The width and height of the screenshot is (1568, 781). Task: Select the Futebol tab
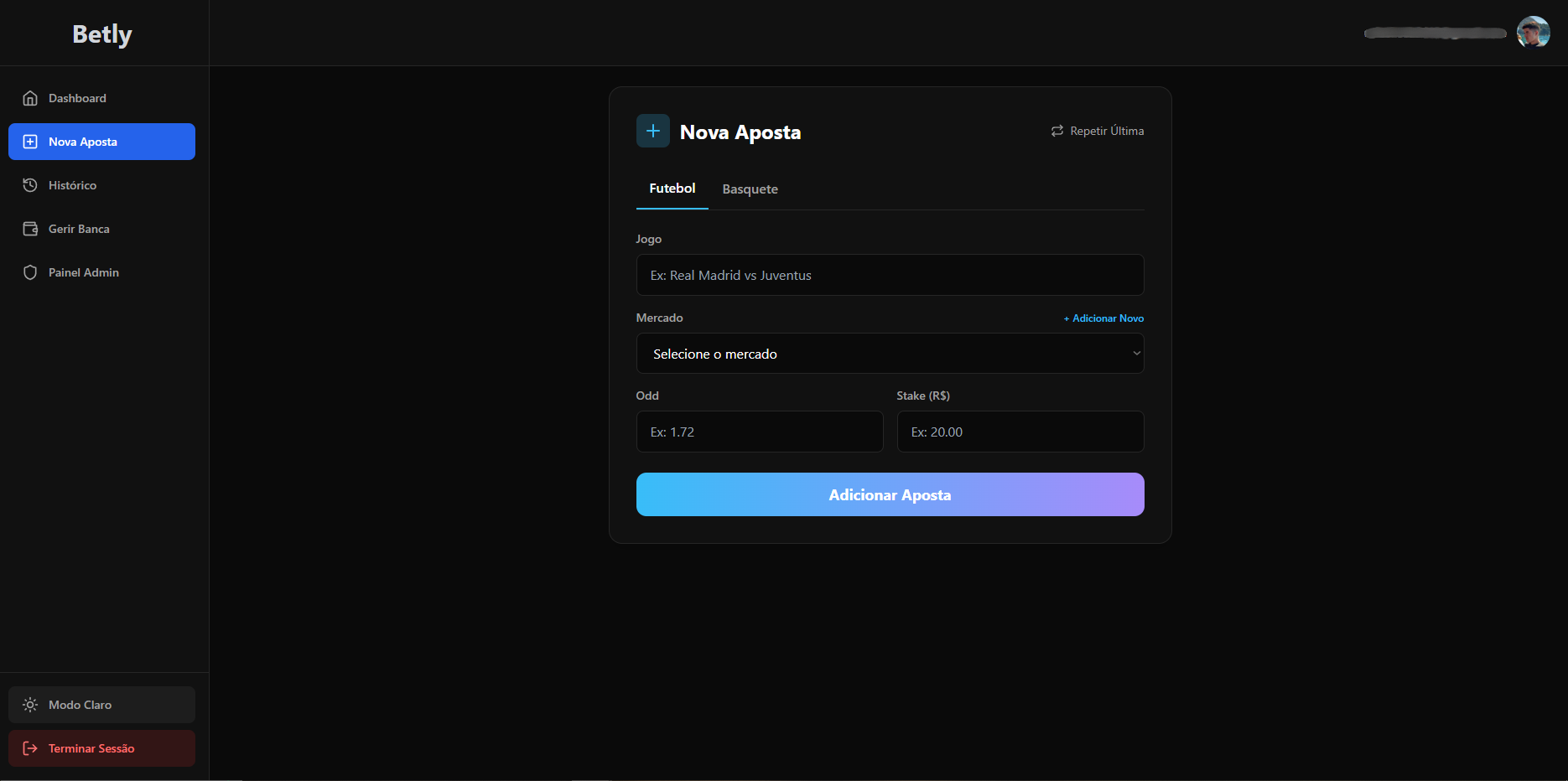[x=672, y=189]
